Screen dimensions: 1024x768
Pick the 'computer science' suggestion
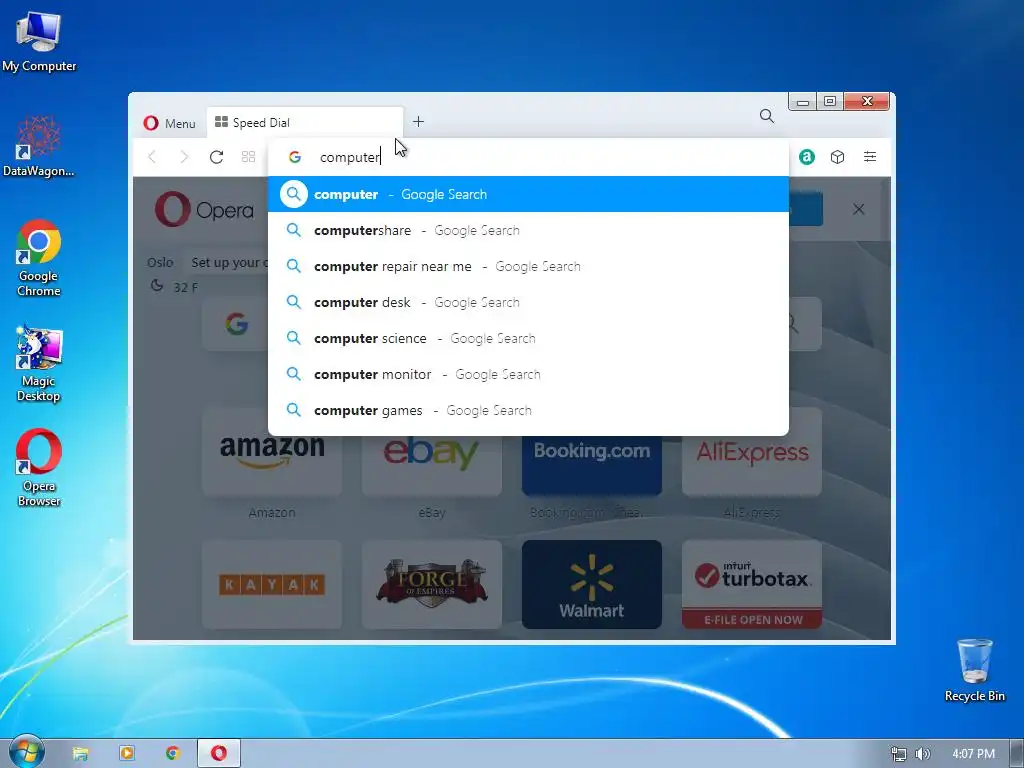click(528, 338)
